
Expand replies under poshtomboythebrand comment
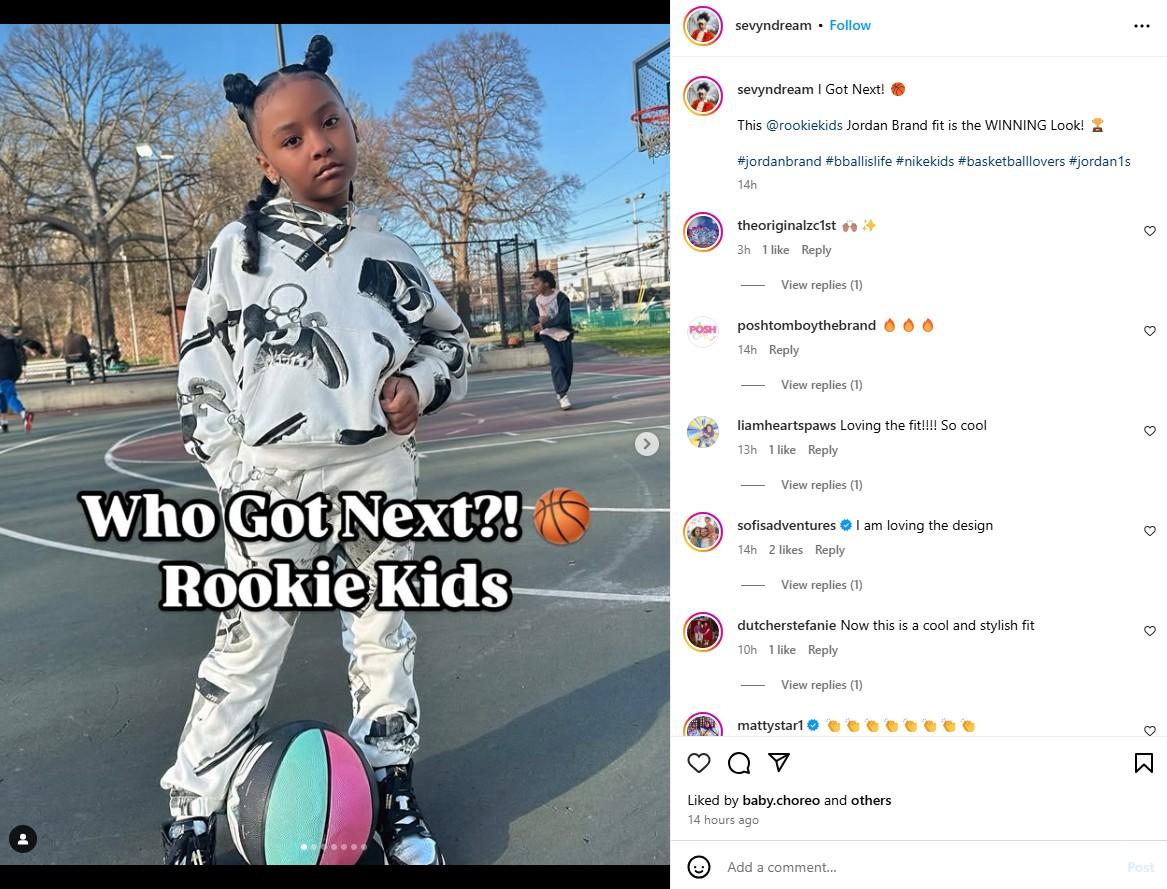click(821, 385)
